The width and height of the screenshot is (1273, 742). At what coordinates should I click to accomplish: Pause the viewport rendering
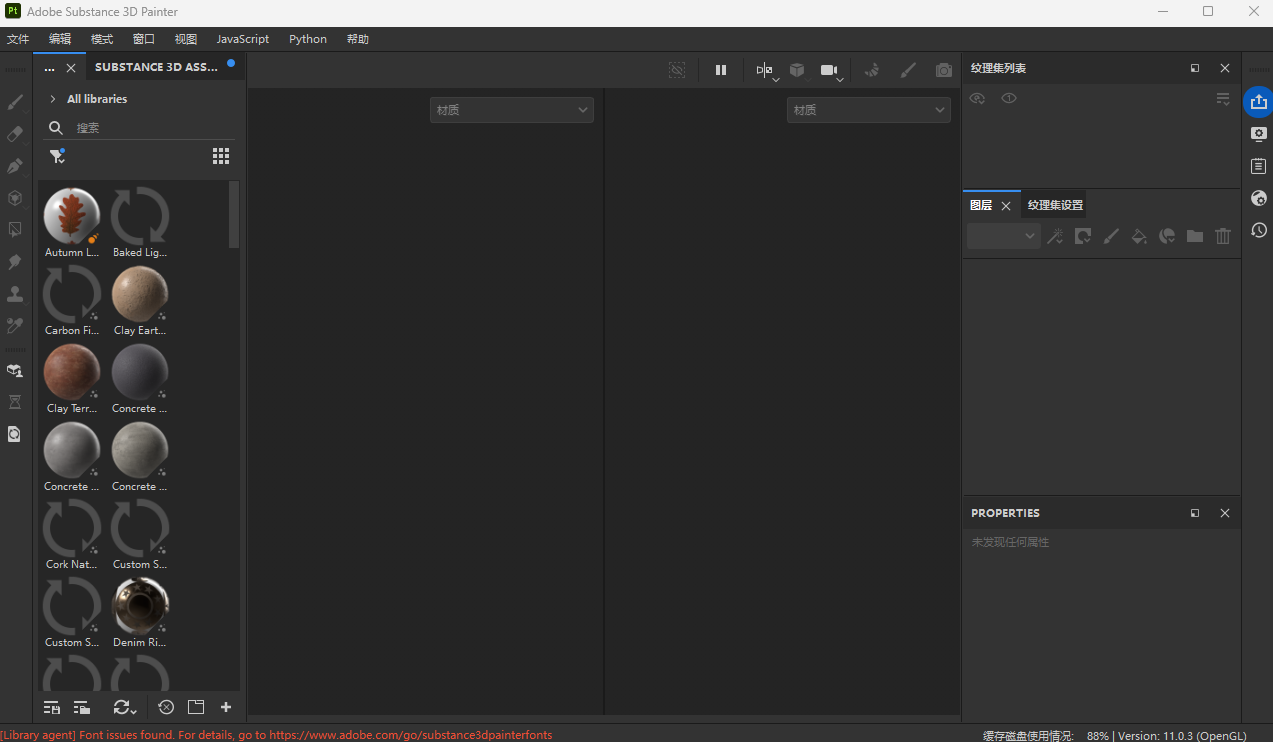pyautogui.click(x=721, y=70)
